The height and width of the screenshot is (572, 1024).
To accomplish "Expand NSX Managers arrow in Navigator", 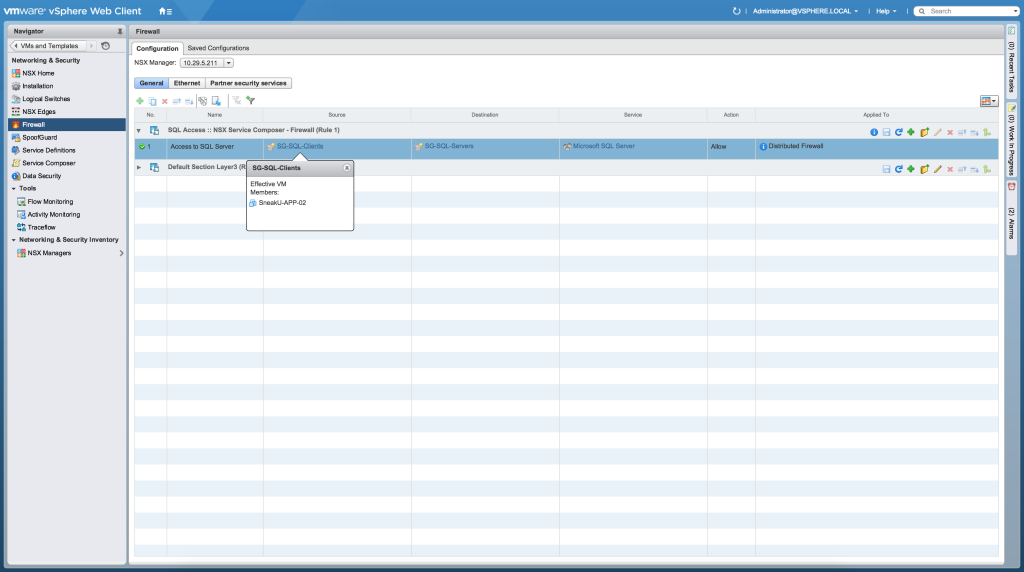I will pos(121,253).
